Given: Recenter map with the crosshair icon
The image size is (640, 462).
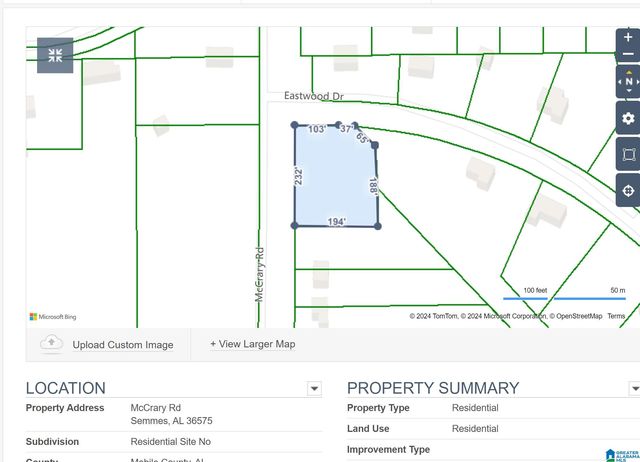Looking at the screenshot, I should click(x=628, y=190).
